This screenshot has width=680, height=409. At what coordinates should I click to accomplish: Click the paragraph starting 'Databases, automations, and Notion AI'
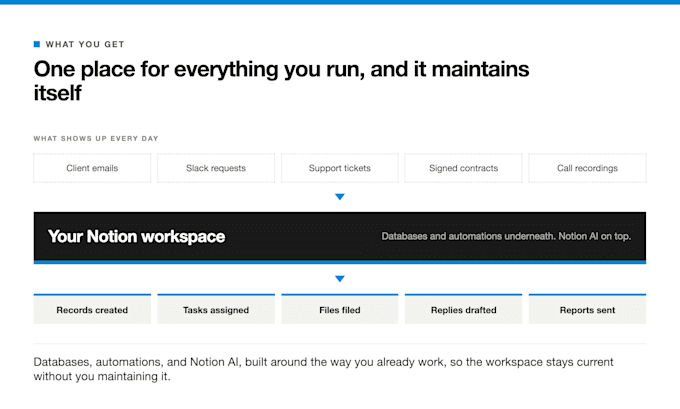pyautogui.click(x=324, y=369)
